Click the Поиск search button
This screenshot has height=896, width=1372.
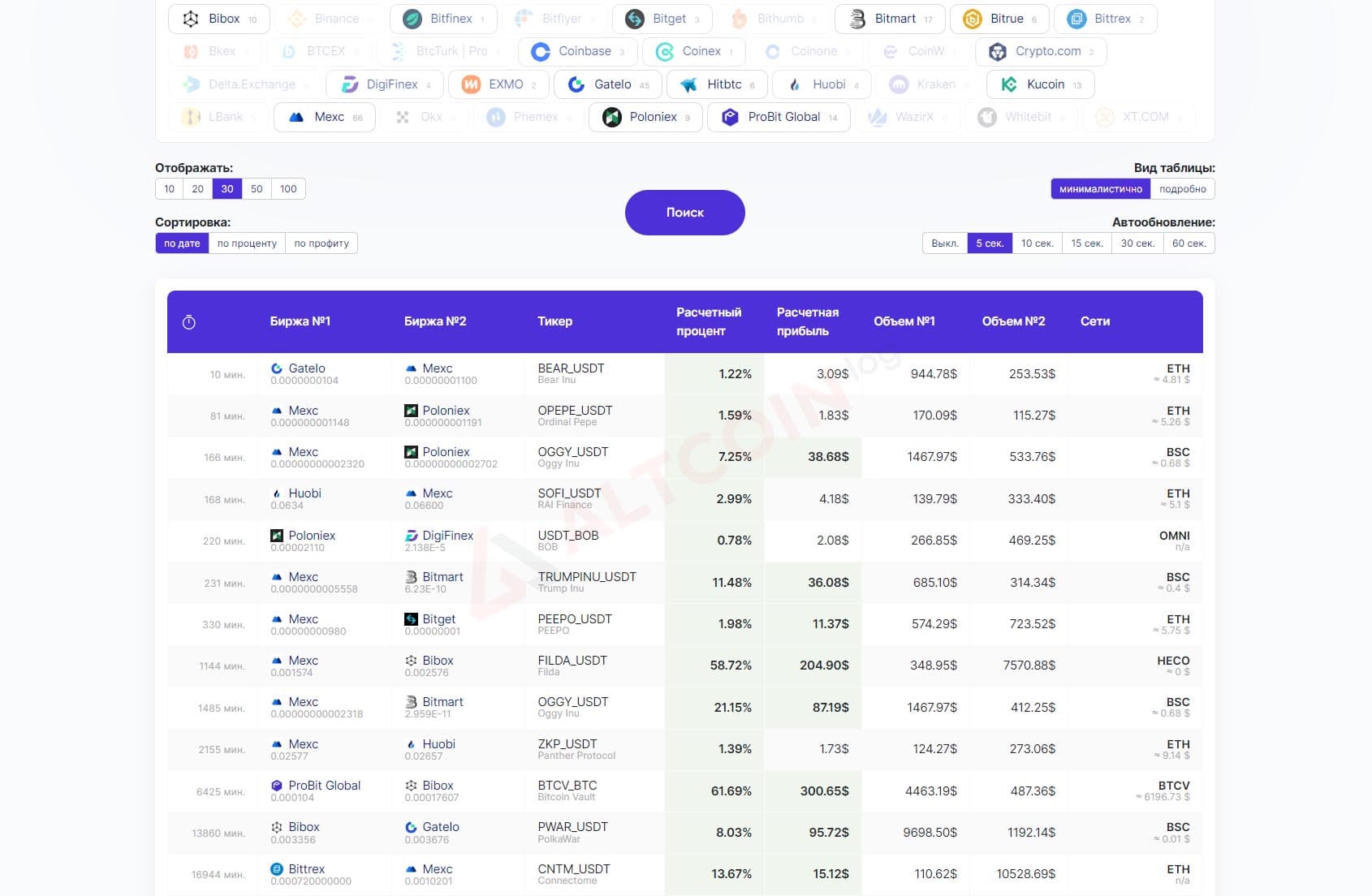pyautogui.click(x=685, y=213)
